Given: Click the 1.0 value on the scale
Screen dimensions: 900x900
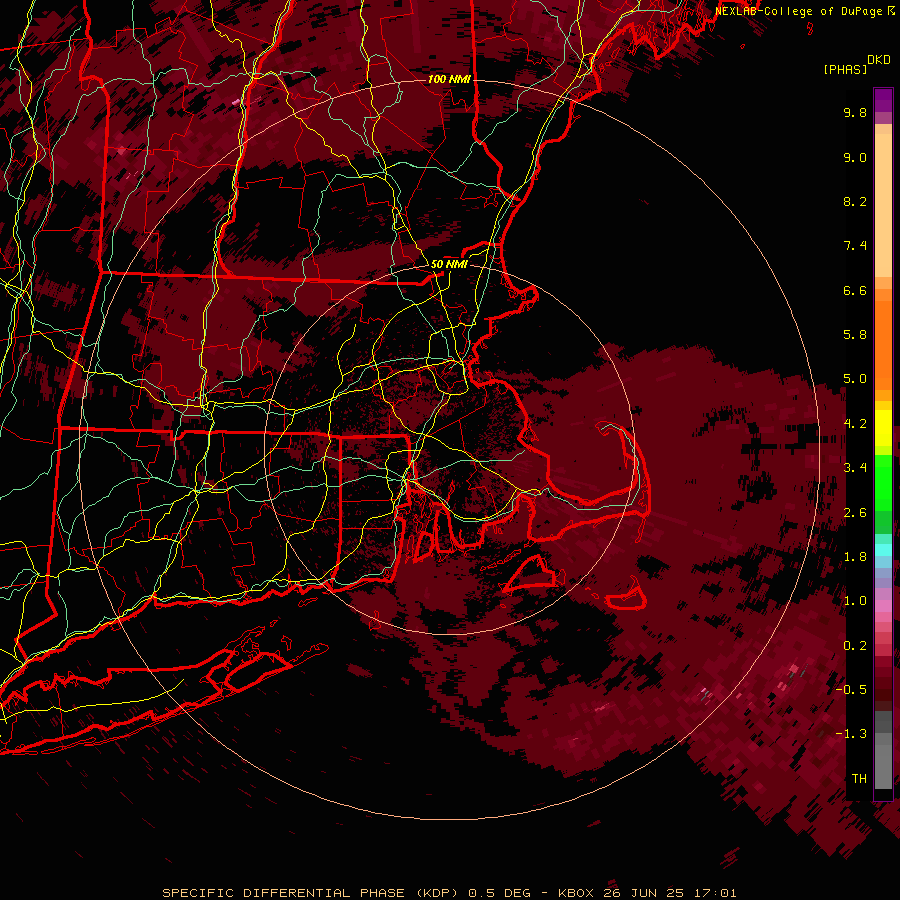Looking at the screenshot, I should [x=855, y=601].
